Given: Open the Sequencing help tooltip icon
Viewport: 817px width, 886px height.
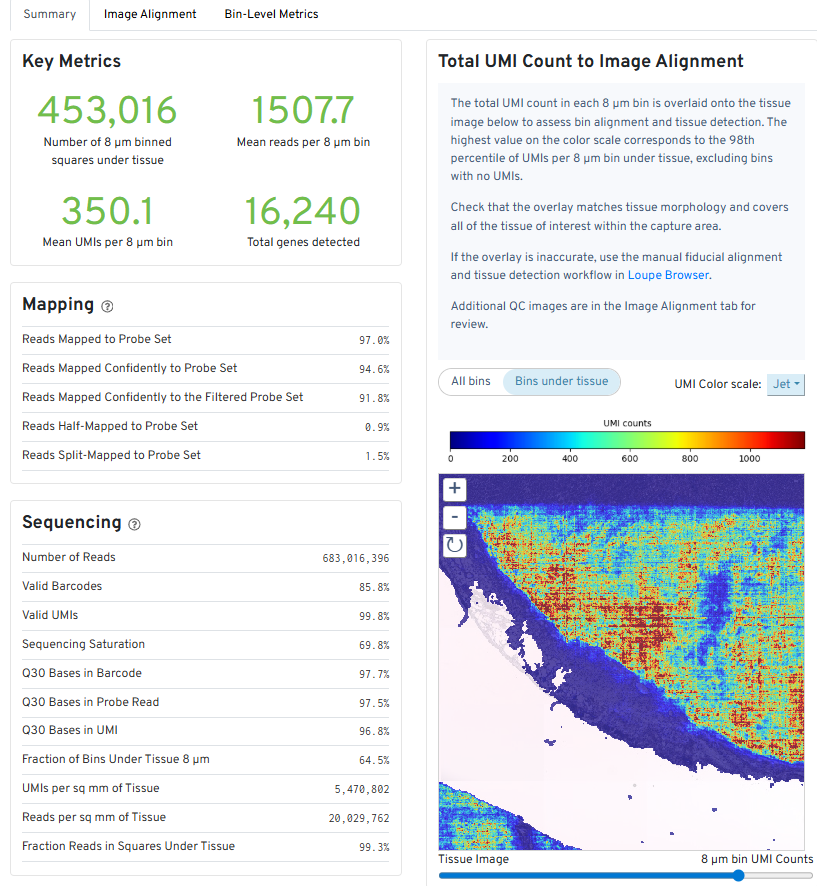Looking at the screenshot, I should point(134,524).
